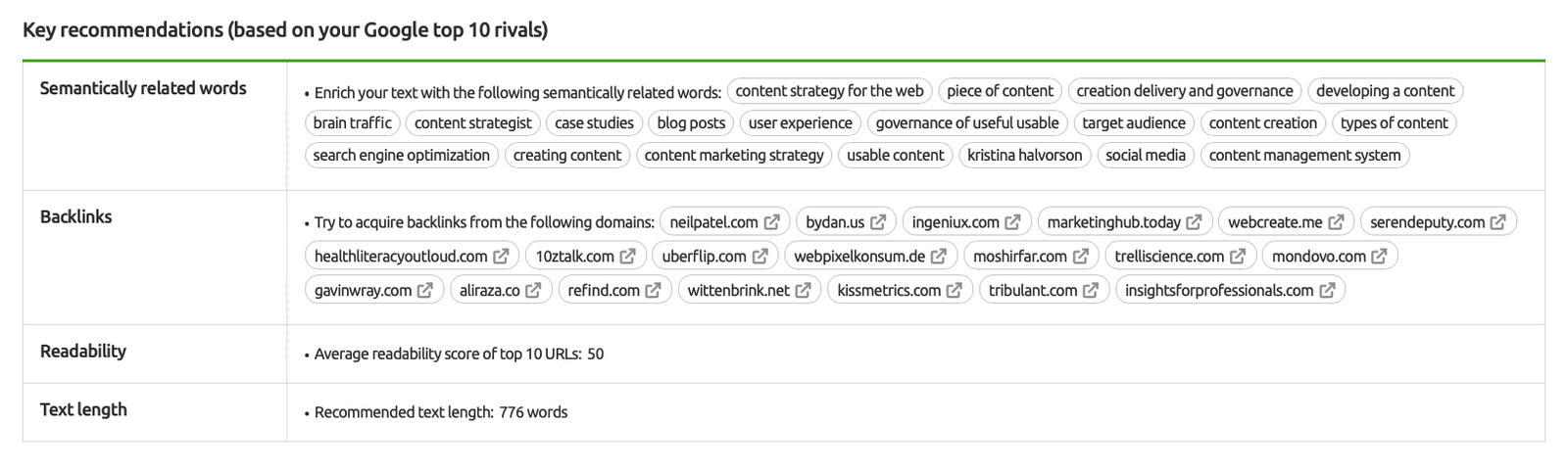Click the external link icon beside mondovo.com

tap(1379, 257)
